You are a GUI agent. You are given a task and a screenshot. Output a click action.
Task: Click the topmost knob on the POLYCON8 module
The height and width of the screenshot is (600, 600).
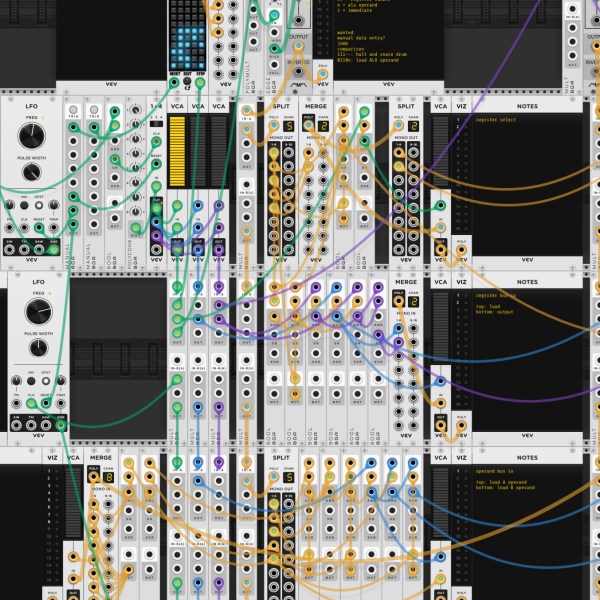pos(135,110)
